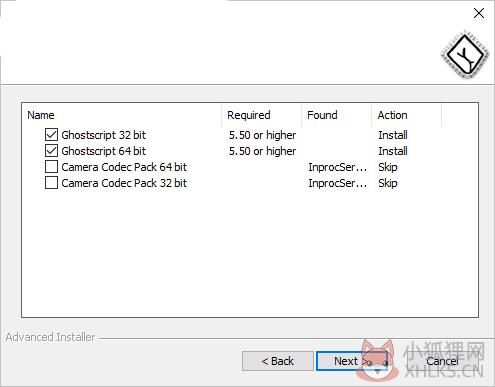495x387 pixels.
Task: Click Install action for Ghostscript 32 bit
Action: tap(393, 135)
